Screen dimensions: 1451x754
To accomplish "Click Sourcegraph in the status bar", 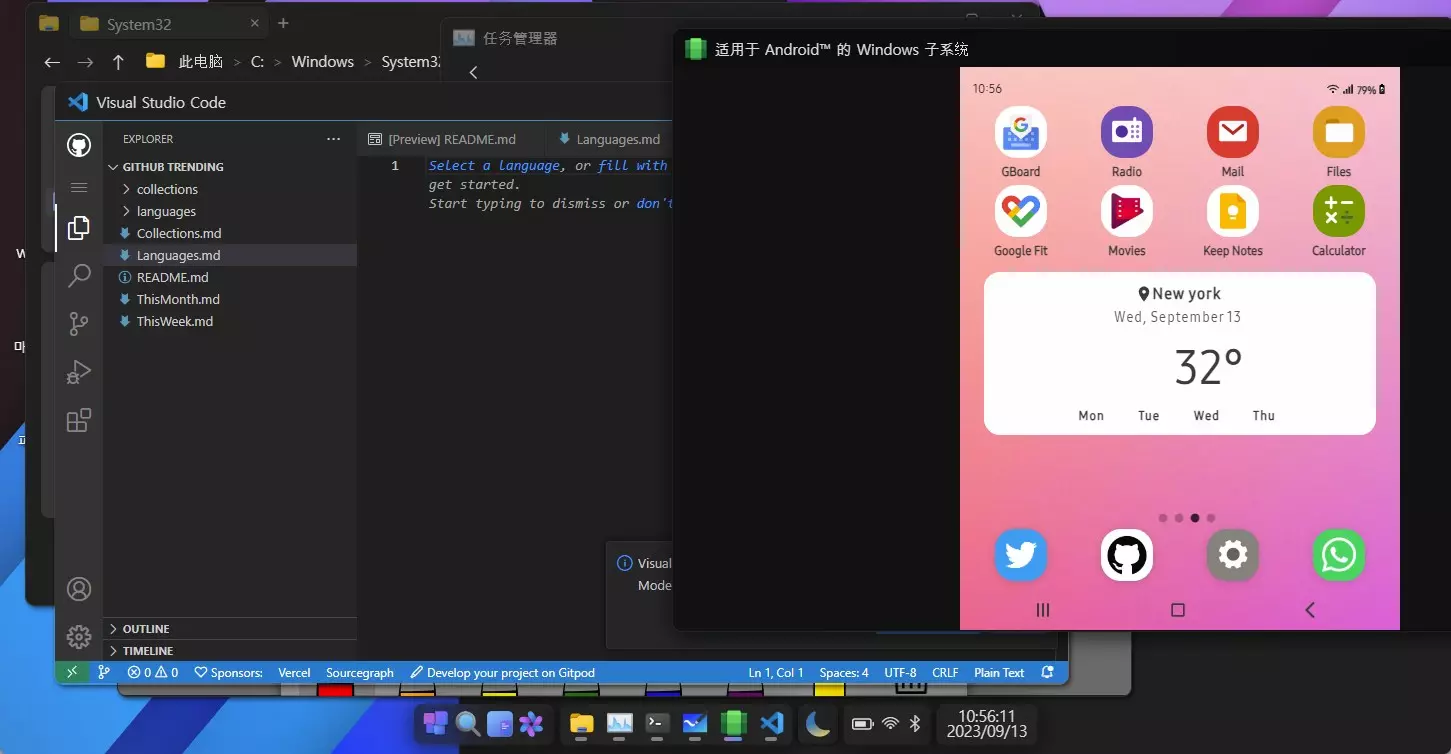I will [360, 673].
